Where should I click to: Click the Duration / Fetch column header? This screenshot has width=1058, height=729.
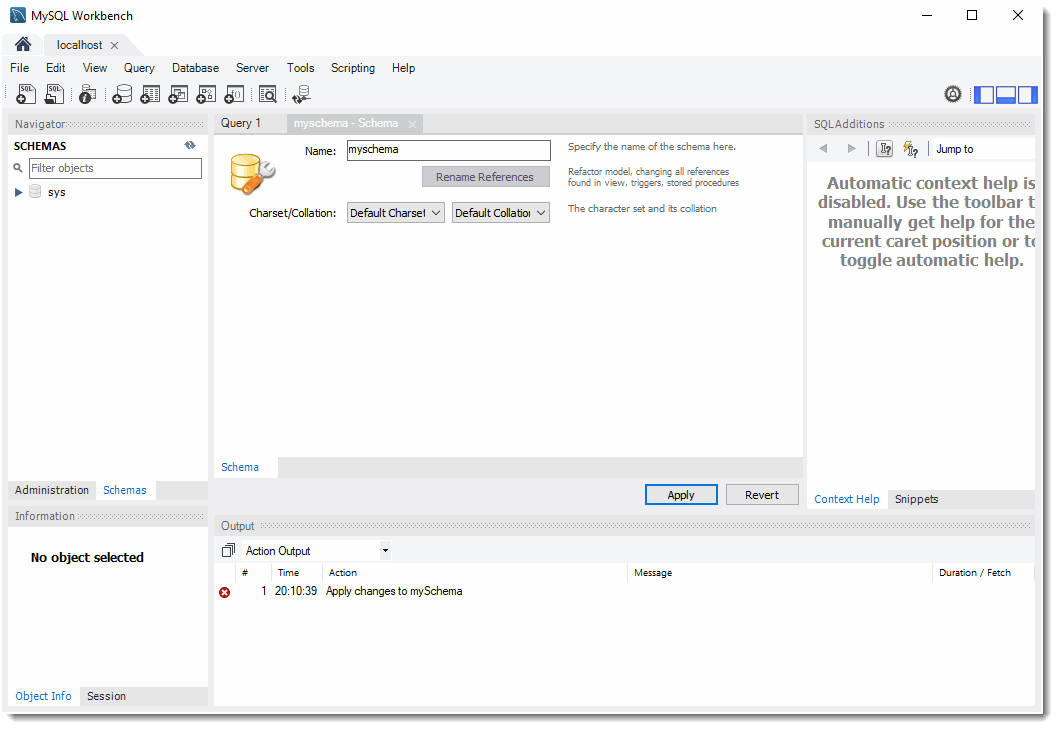tap(974, 572)
